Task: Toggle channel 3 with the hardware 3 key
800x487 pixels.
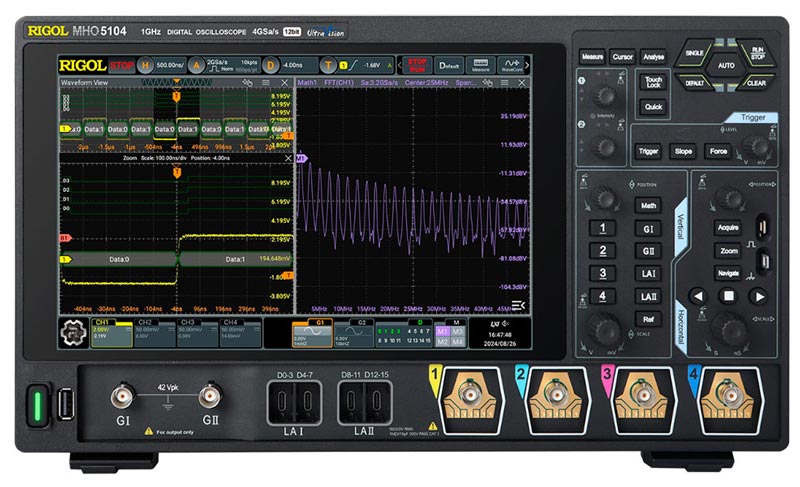Action: 603,273
